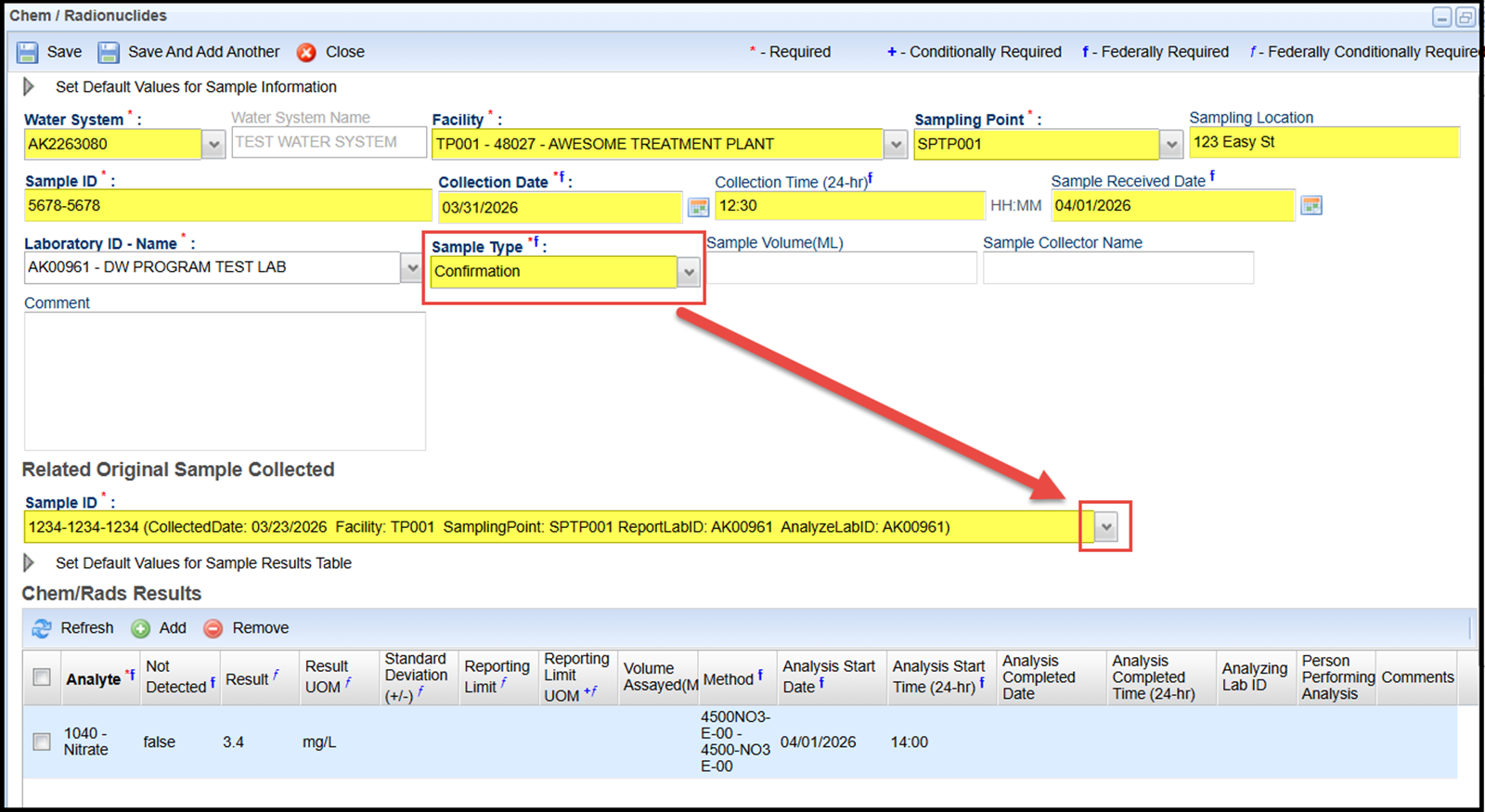The height and width of the screenshot is (812, 1485).
Task: Open the Laboratory ID - Name dropdown
Action: pos(411,268)
